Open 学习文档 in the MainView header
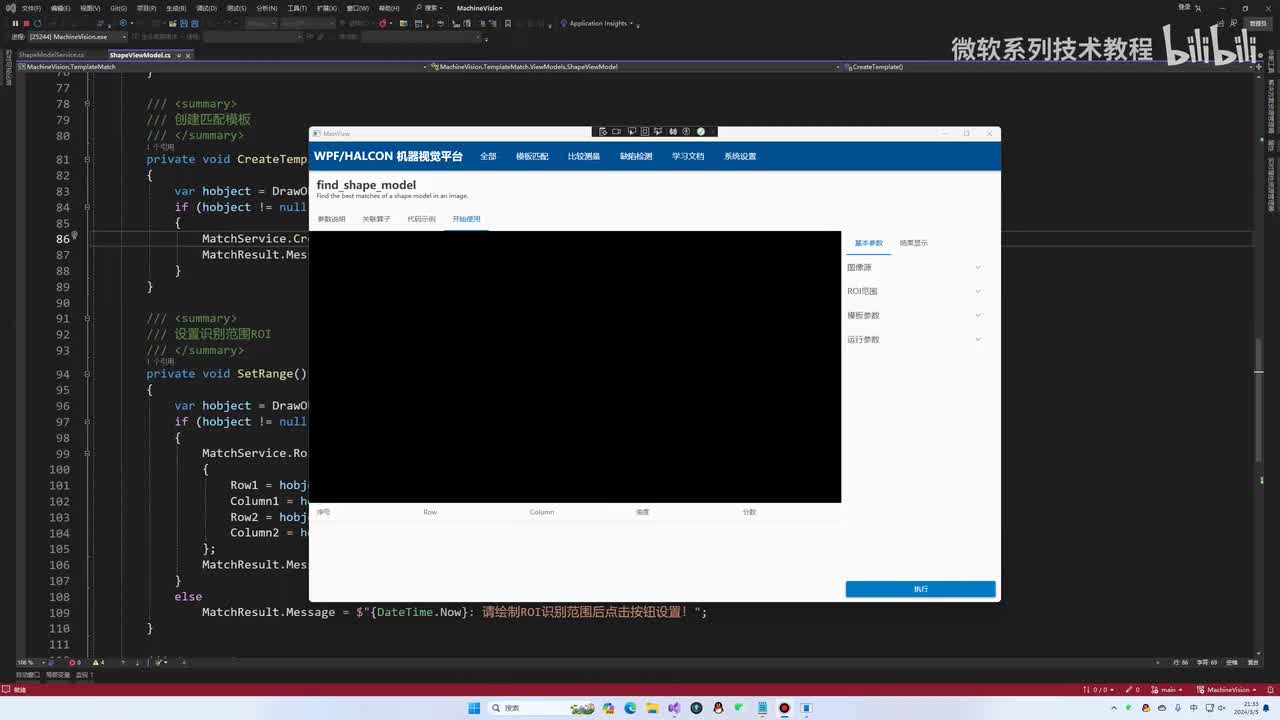This screenshot has height=720, width=1280. point(688,156)
